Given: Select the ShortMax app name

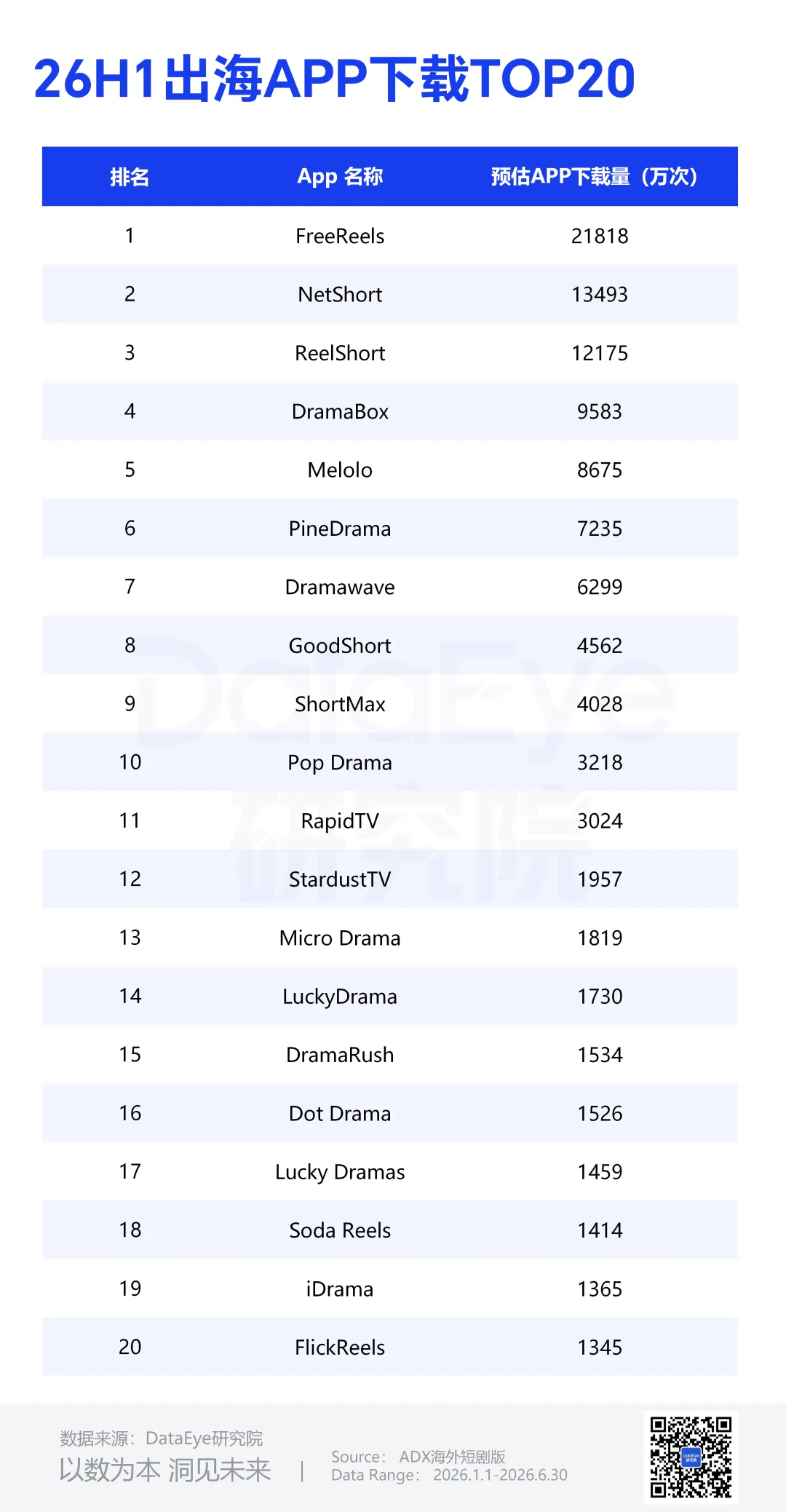Looking at the screenshot, I should 340,704.
